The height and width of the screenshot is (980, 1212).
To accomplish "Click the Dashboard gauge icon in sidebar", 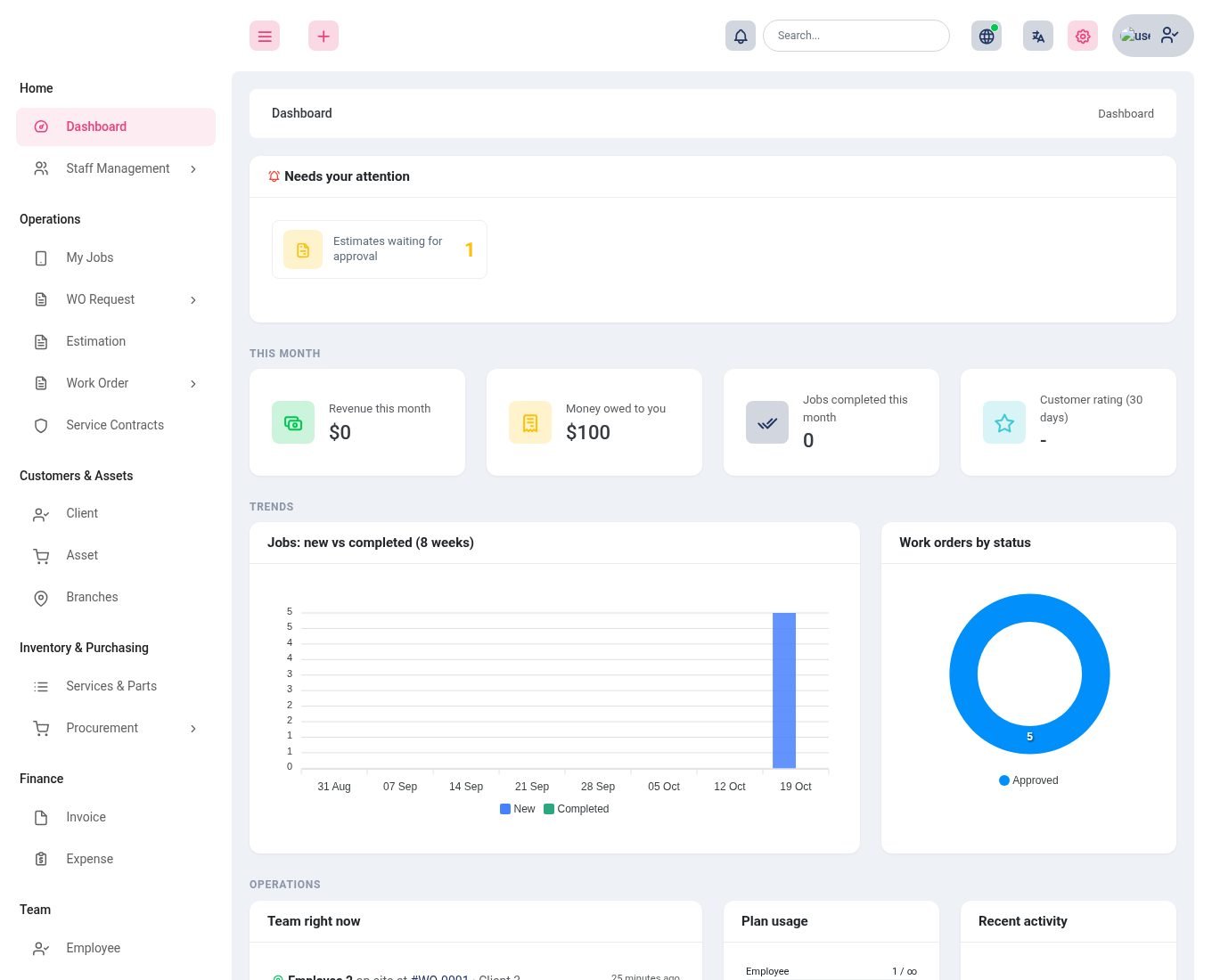I will (x=41, y=127).
